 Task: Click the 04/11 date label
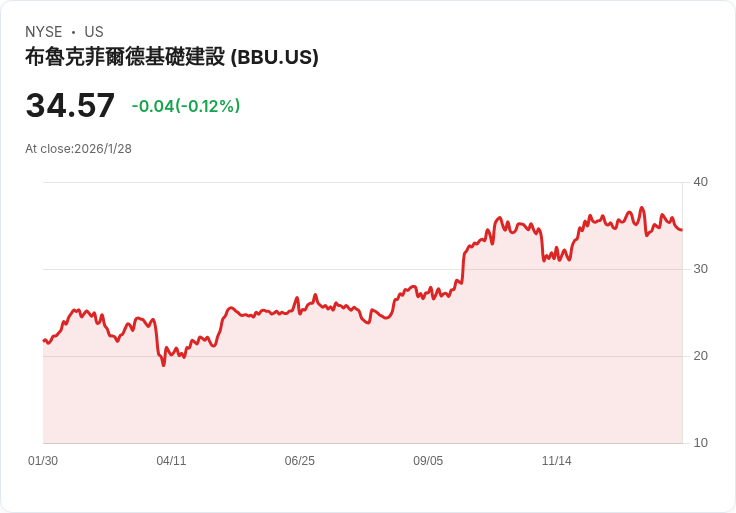[171, 461]
